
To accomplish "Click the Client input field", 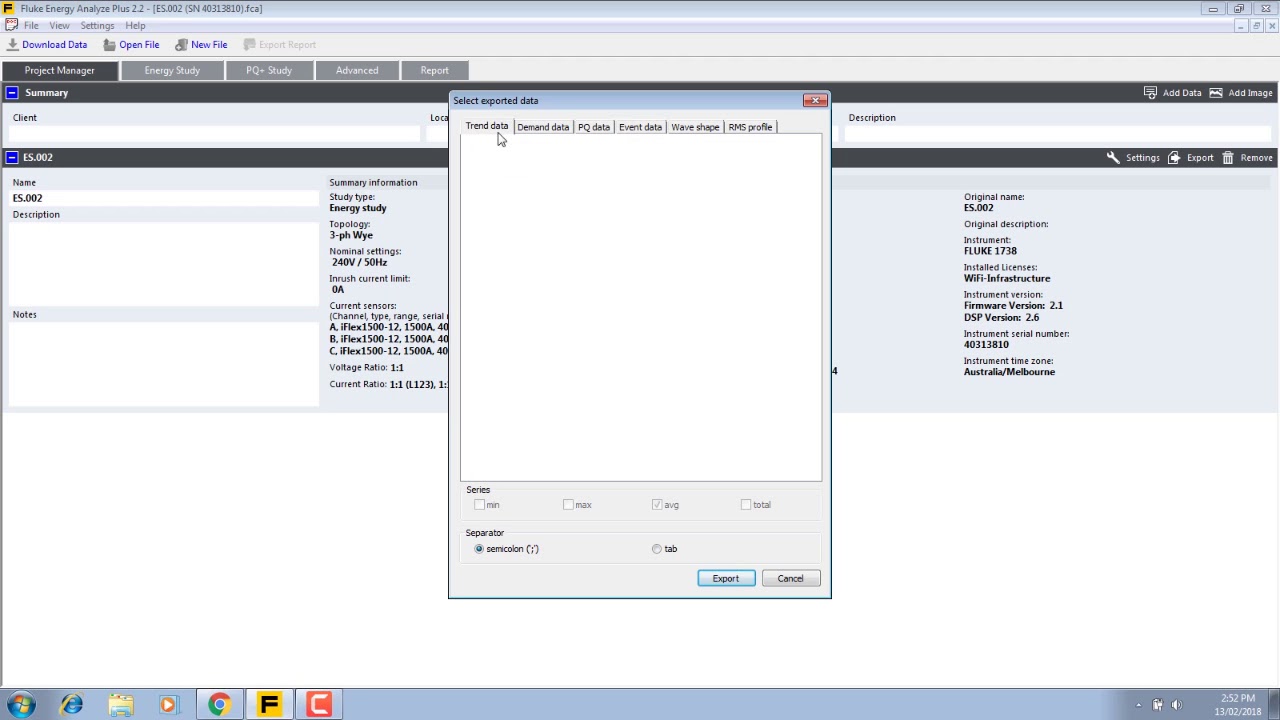I will (x=215, y=134).
